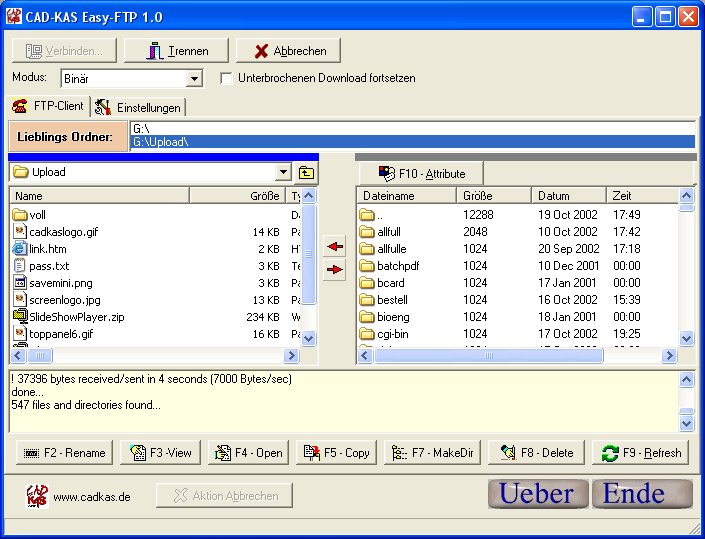
Task: Click F5 Copy button
Action: click(335, 453)
